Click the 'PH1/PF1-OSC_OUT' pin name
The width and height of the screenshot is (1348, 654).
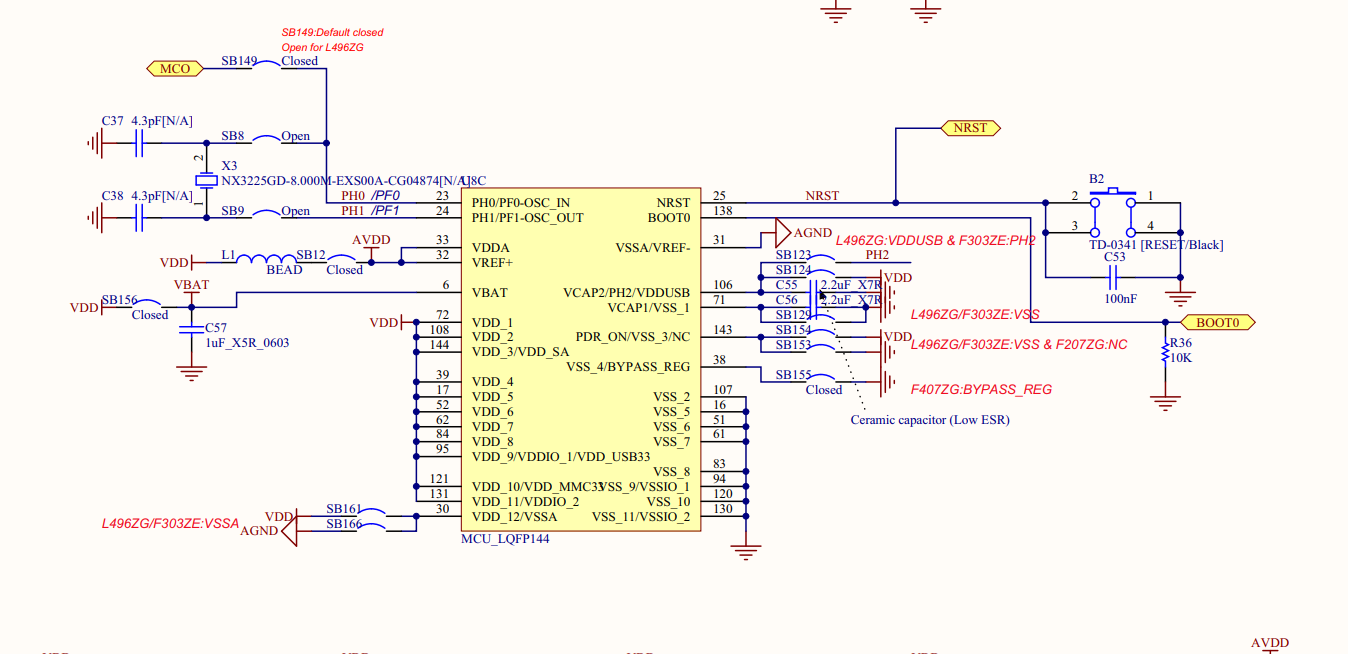(527, 218)
